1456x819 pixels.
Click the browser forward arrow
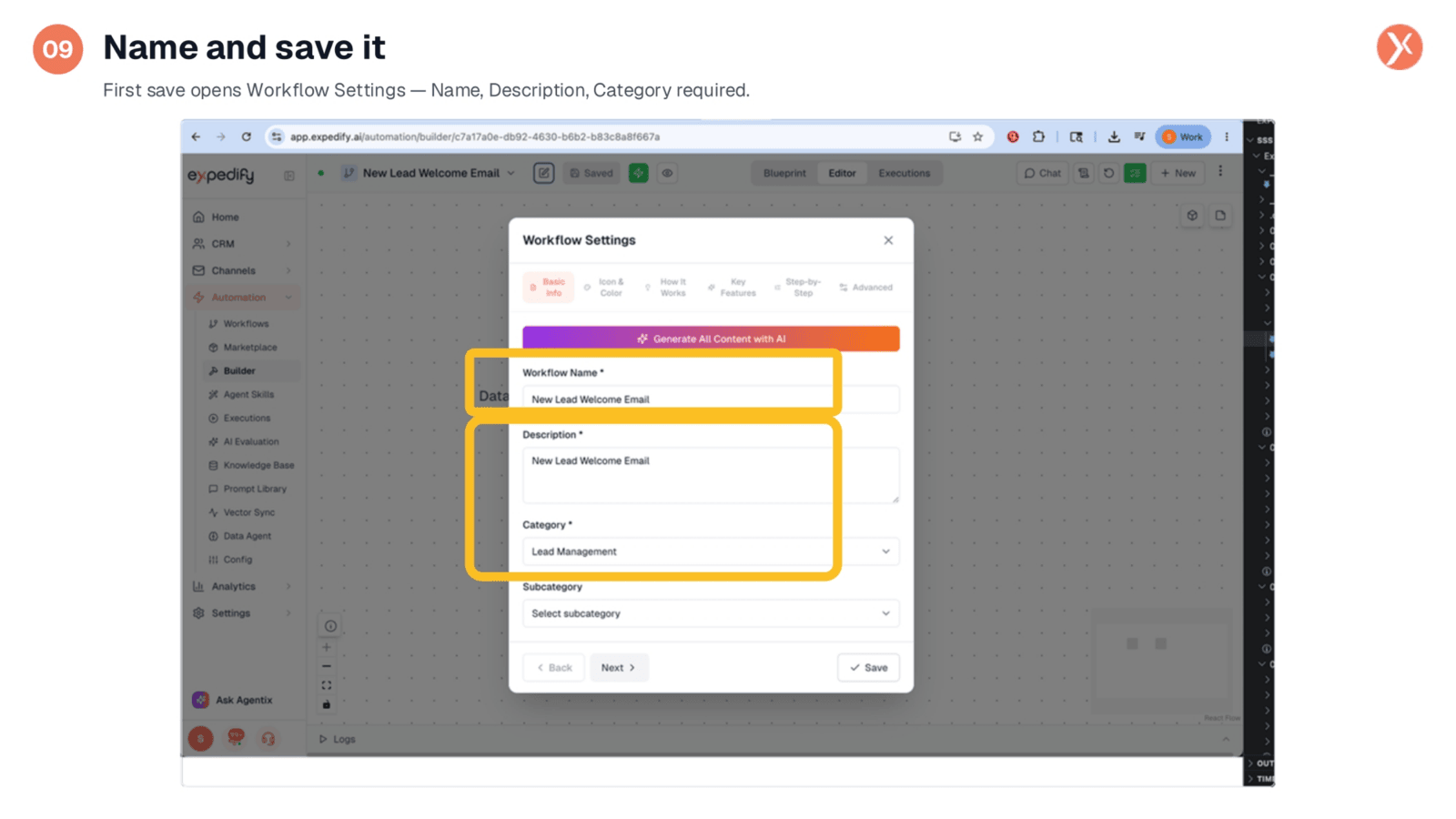[220, 136]
